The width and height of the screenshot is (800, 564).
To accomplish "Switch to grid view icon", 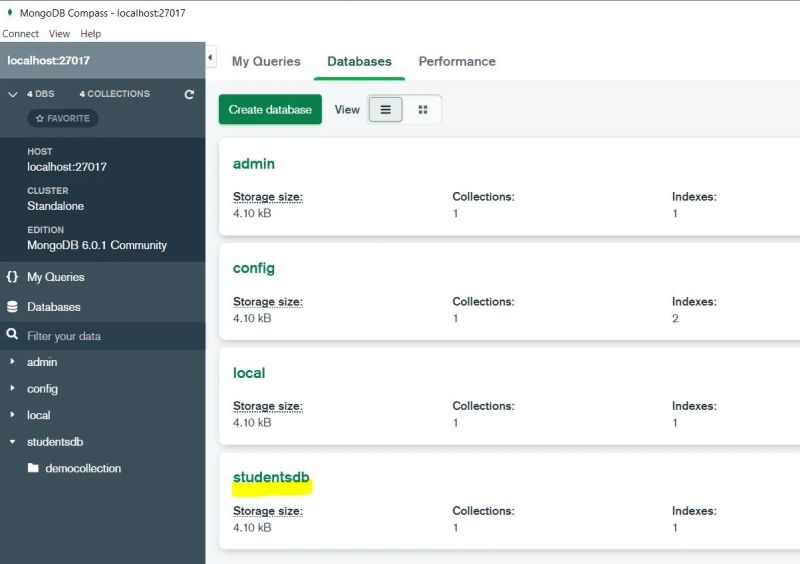I will 423,110.
